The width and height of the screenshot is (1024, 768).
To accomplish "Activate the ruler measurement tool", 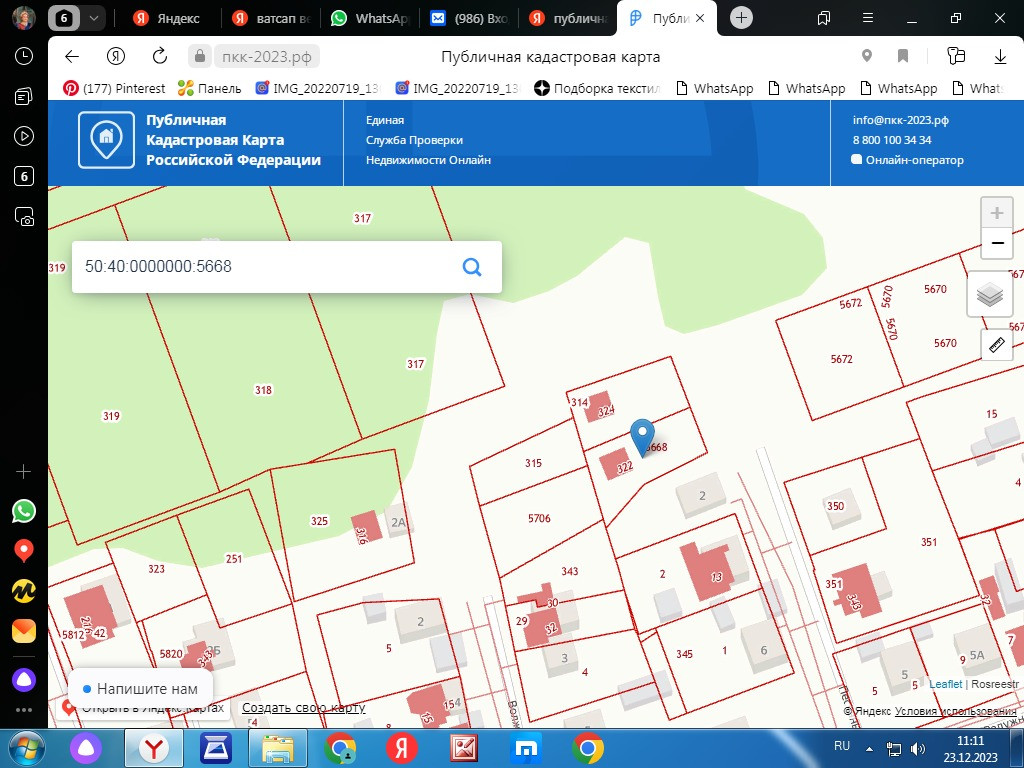I will click(x=997, y=344).
